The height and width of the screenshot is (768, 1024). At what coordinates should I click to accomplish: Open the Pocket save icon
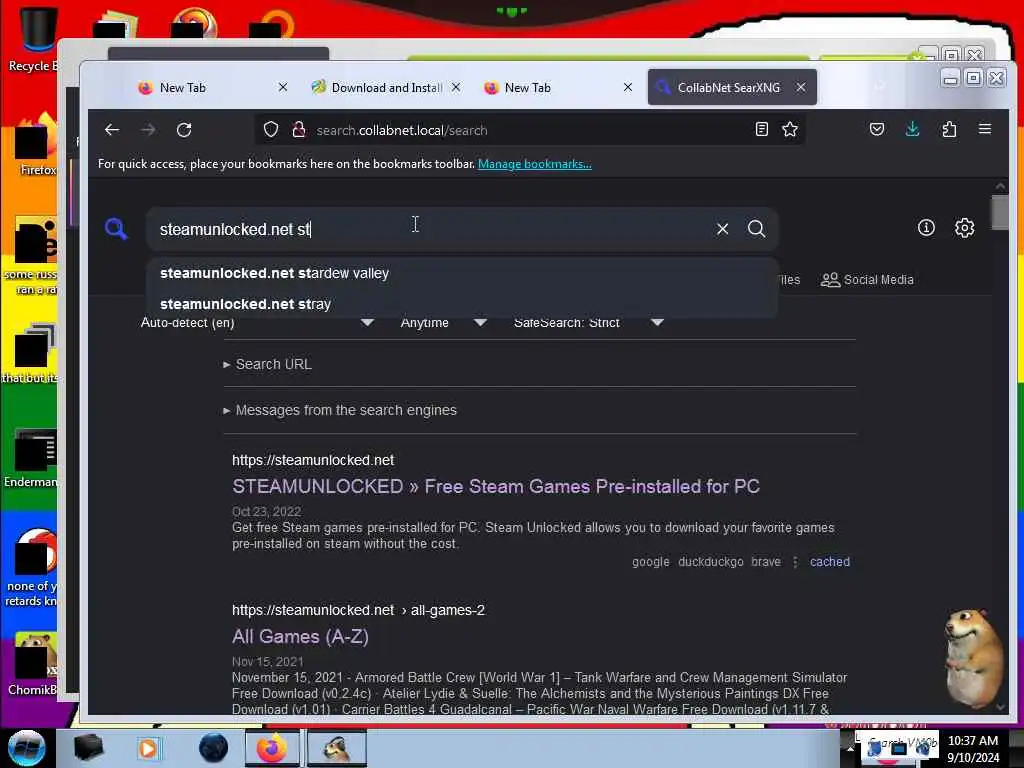coord(876,129)
